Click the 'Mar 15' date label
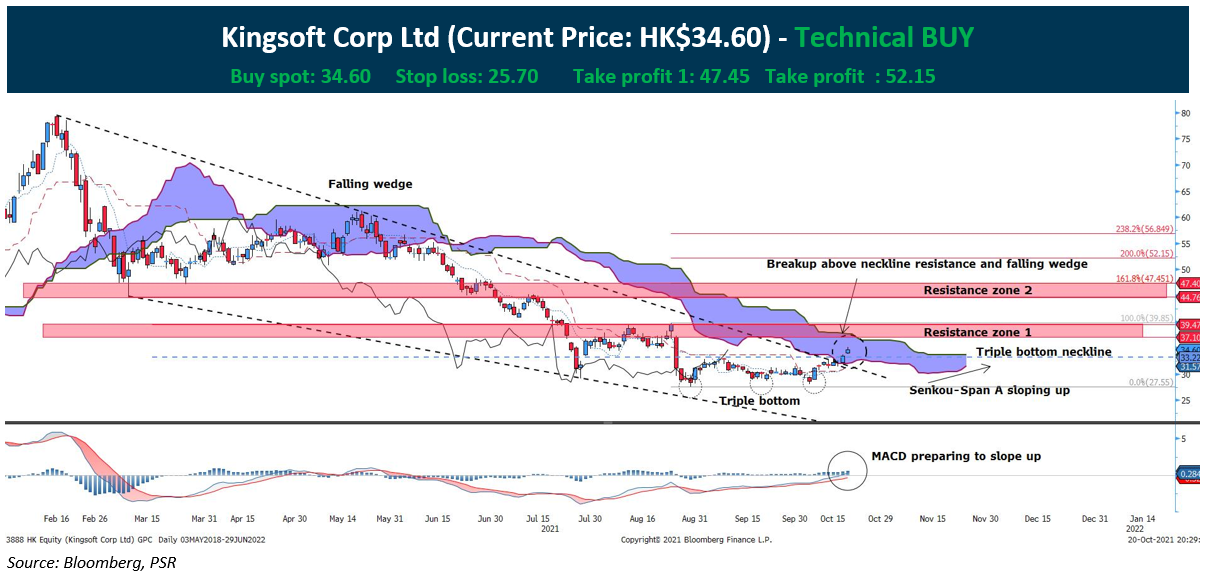This screenshot has height=581, width=1208. (147, 520)
